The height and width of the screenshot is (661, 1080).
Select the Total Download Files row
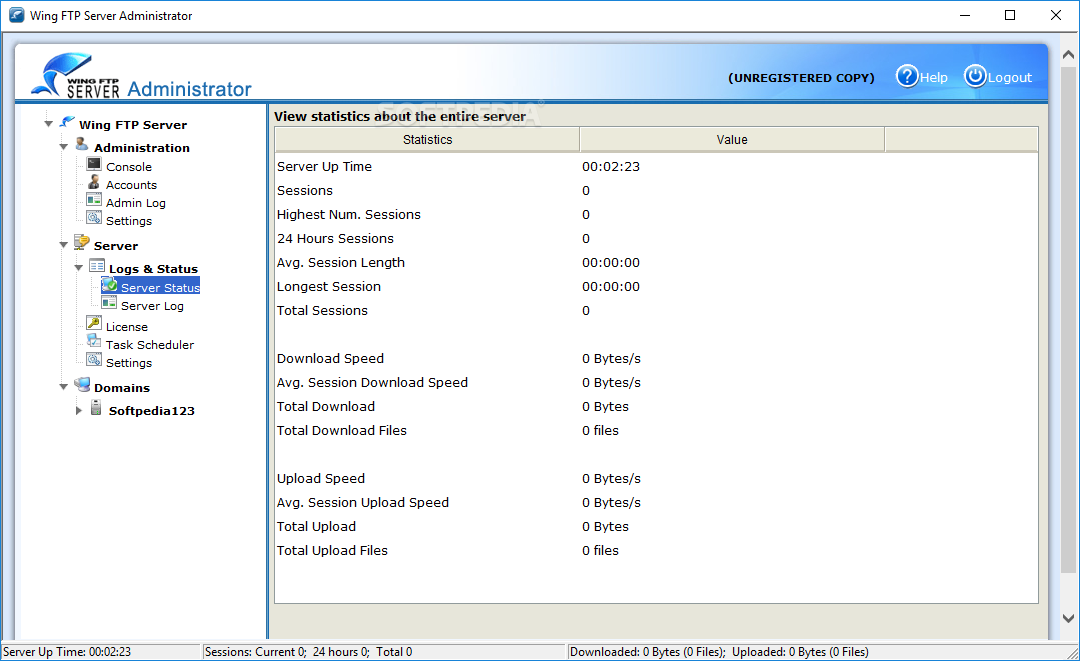(656, 431)
